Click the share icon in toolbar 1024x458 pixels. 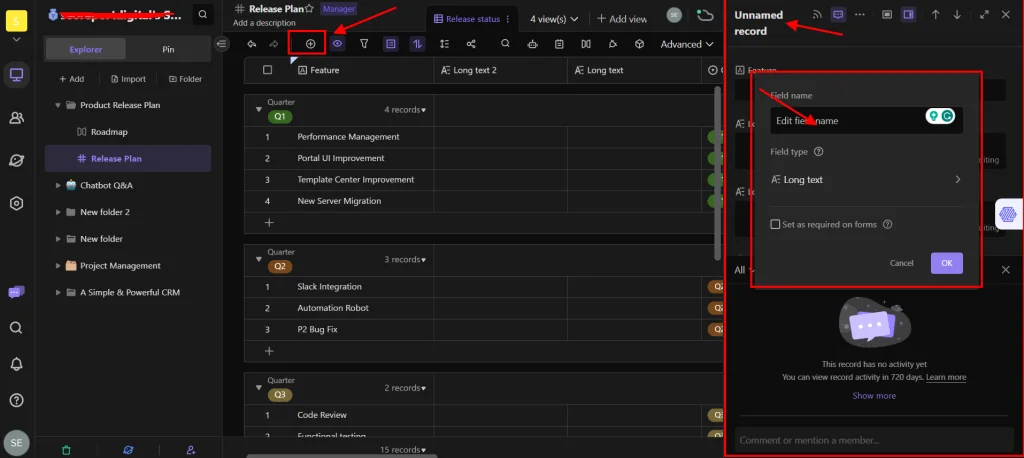tap(471, 44)
